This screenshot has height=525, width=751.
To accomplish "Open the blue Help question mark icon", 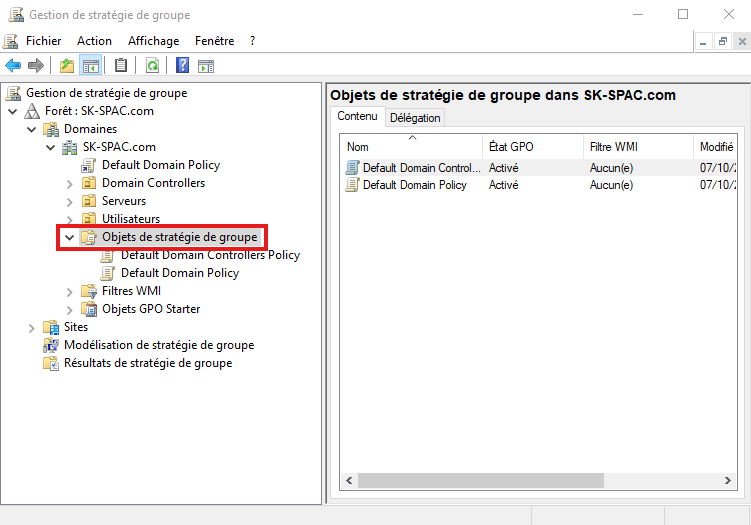I will click(182, 66).
